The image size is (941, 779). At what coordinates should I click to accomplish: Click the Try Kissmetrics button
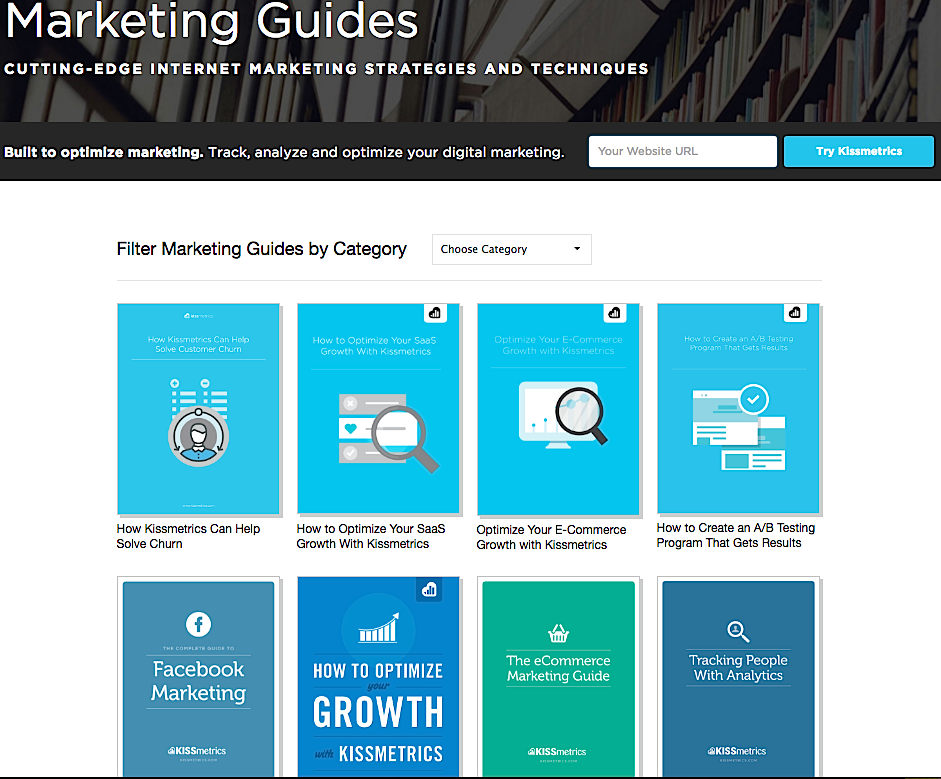[858, 151]
